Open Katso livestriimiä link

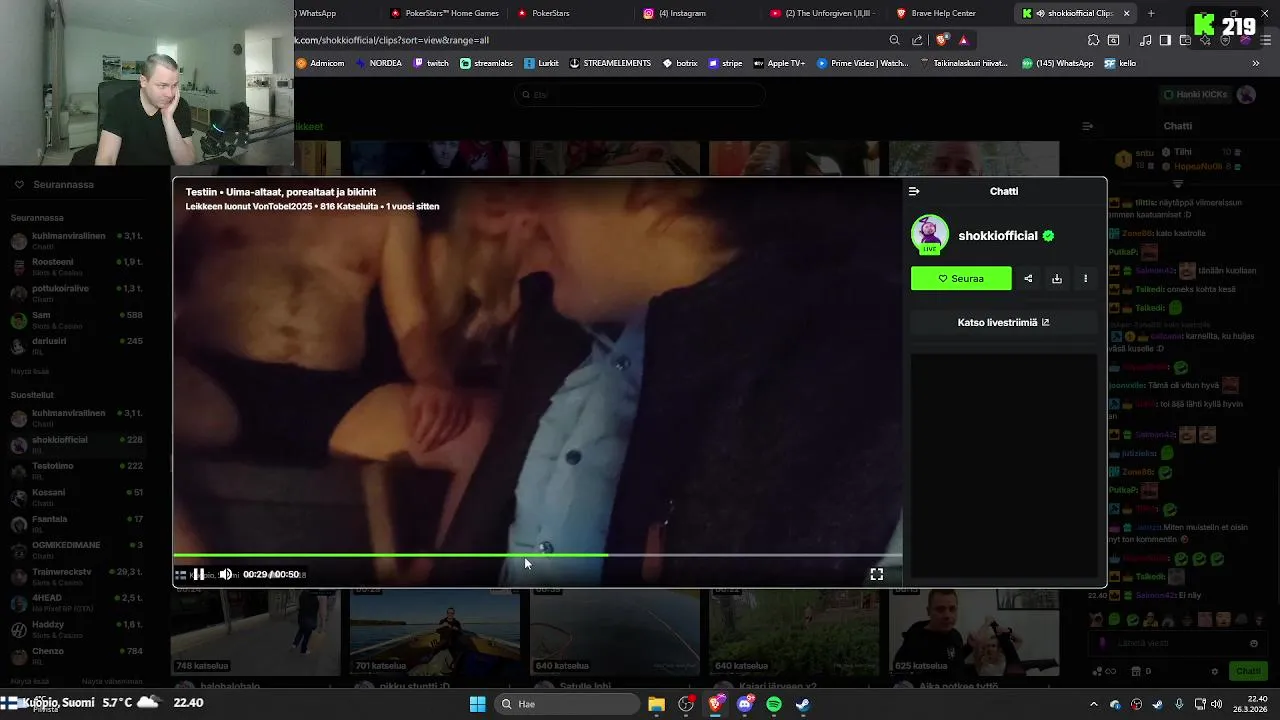pos(1003,322)
